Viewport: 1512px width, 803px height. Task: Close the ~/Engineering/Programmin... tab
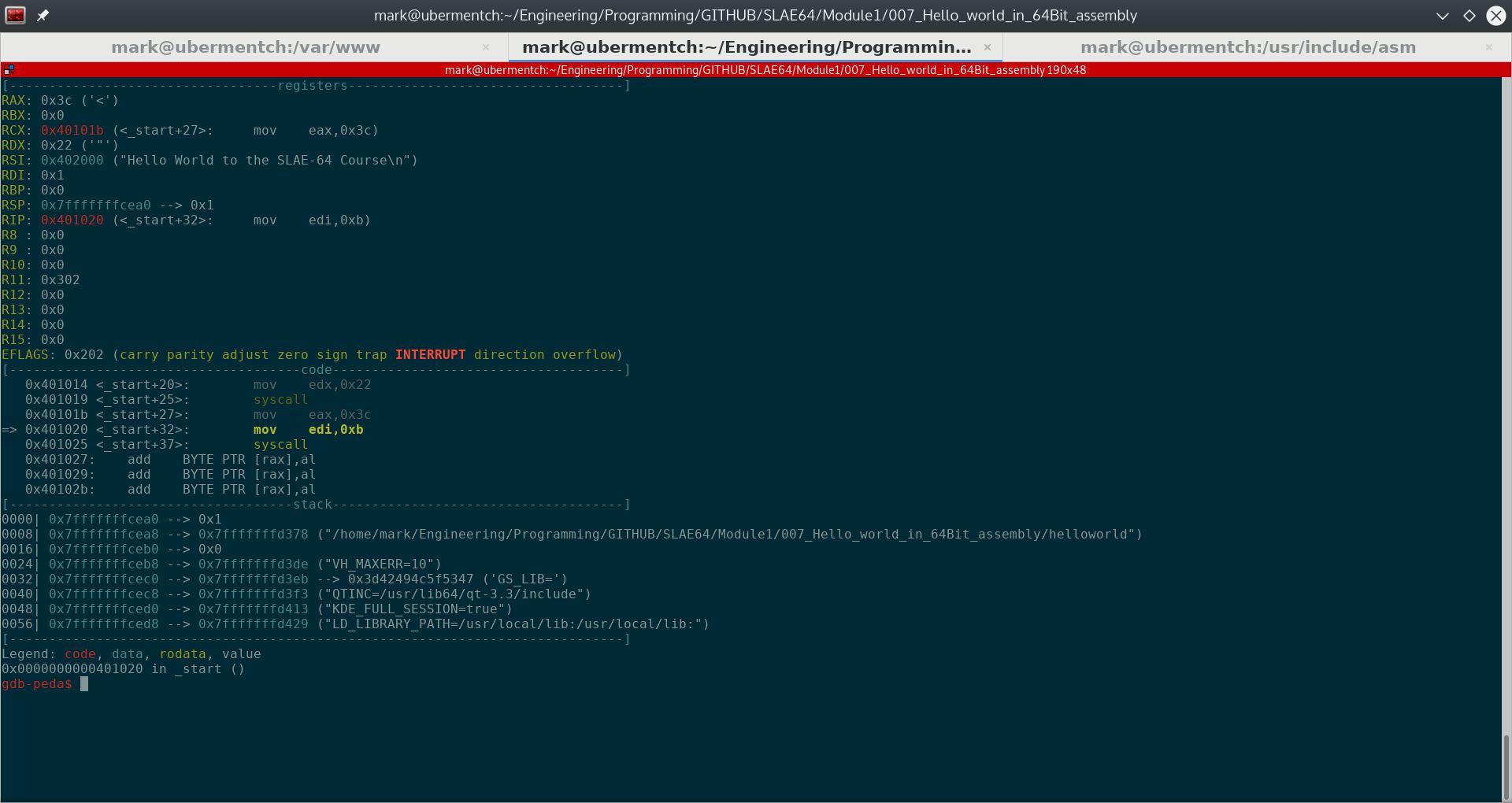point(987,47)
